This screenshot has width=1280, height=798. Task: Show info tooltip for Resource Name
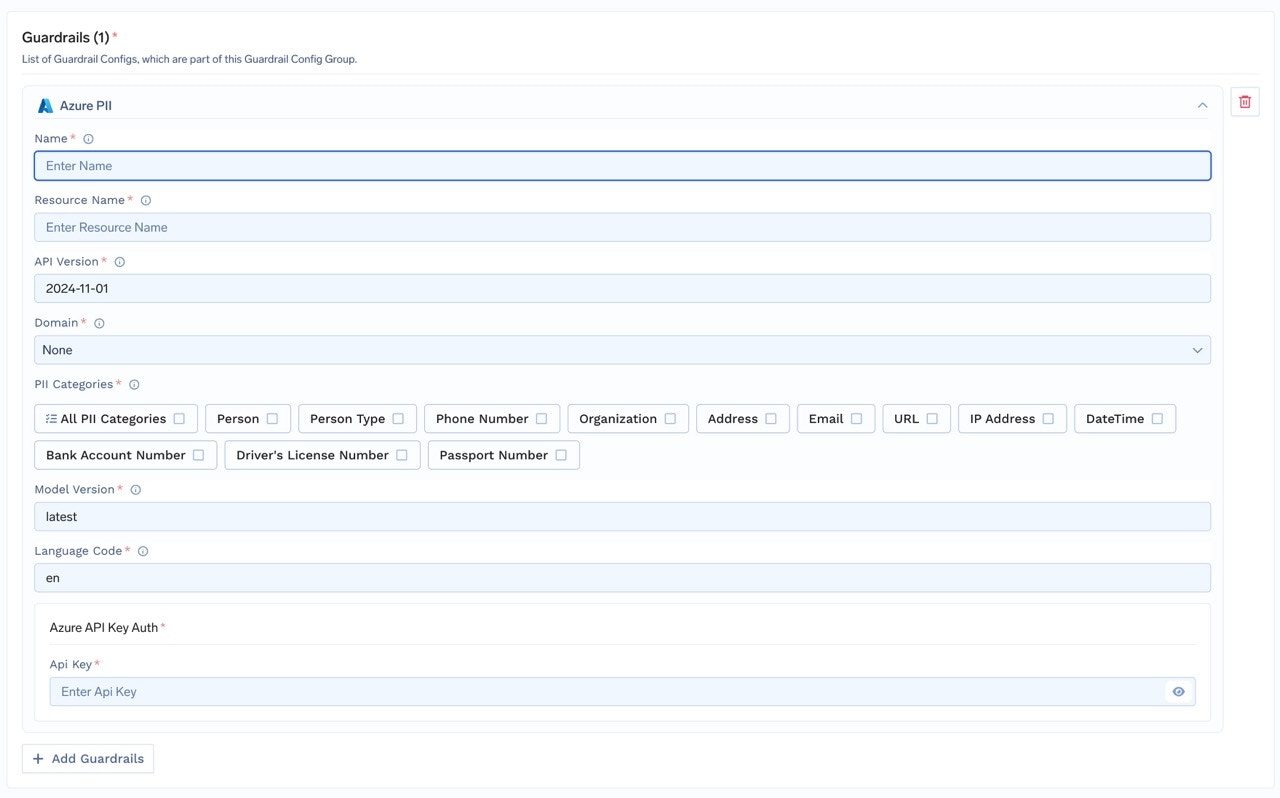(146, 200)
